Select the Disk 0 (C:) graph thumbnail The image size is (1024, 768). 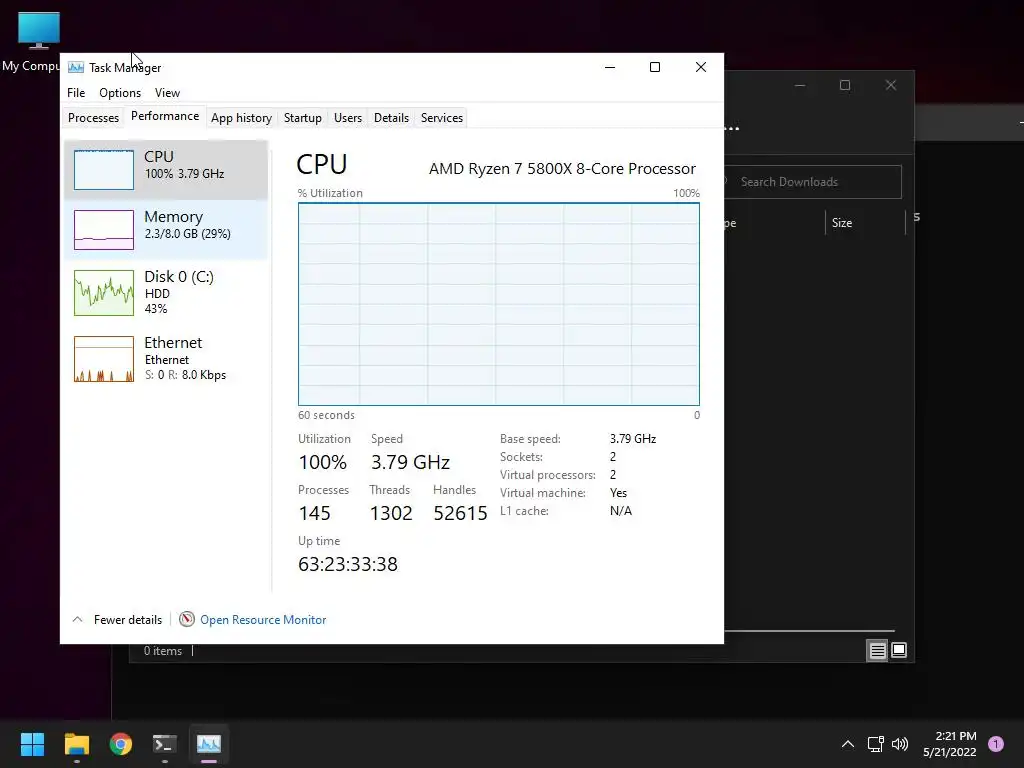[104, 293]
